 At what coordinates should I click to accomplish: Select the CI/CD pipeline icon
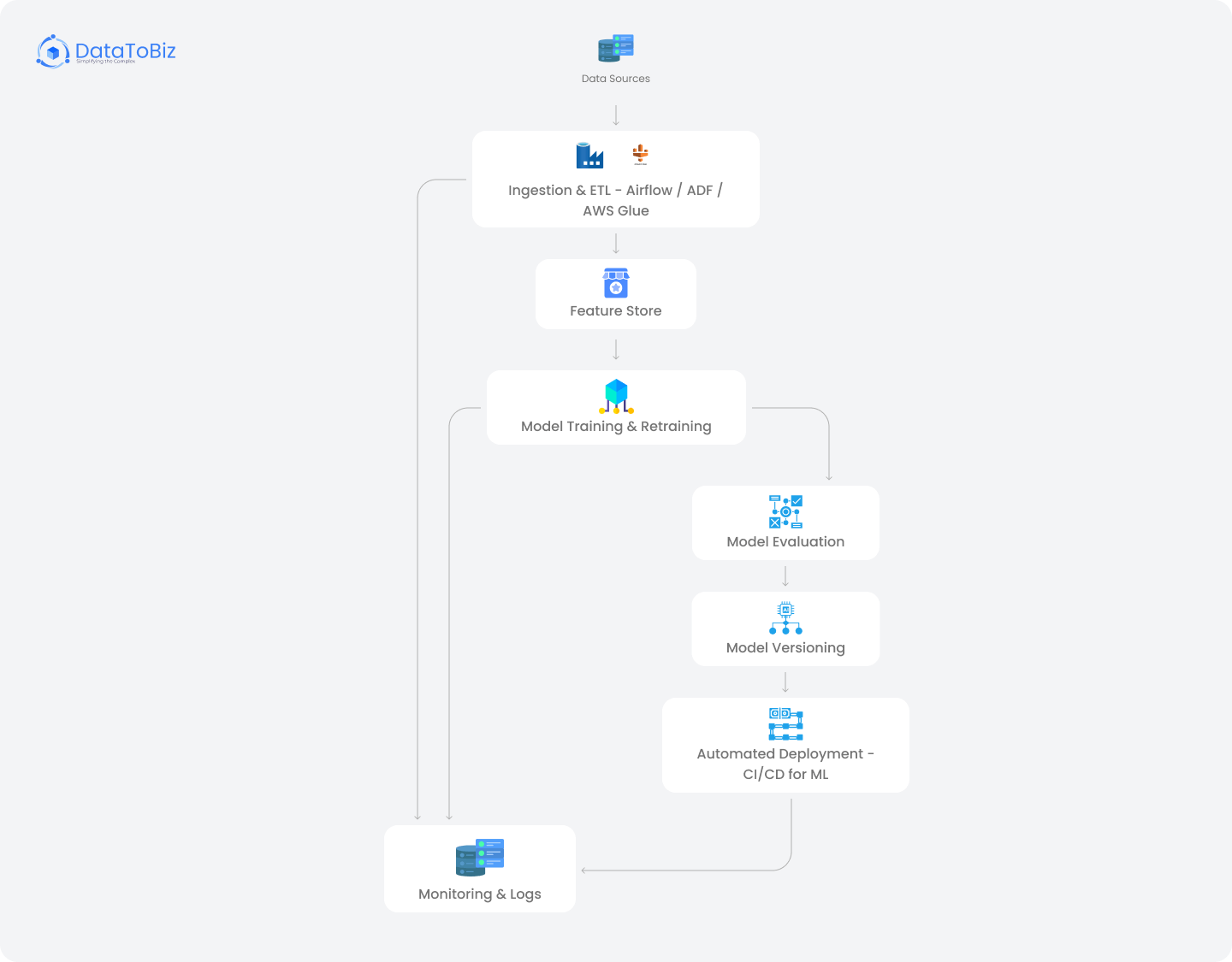point(785,724)
